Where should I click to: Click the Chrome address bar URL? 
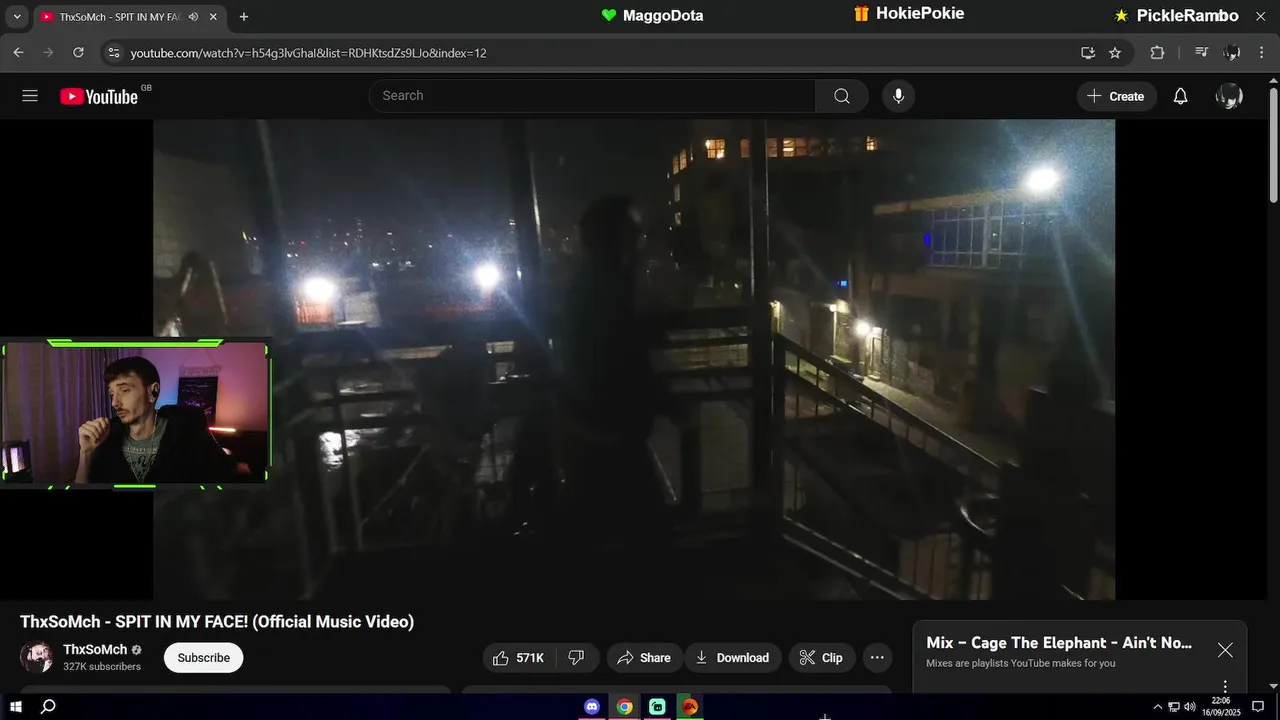(309, 53)
